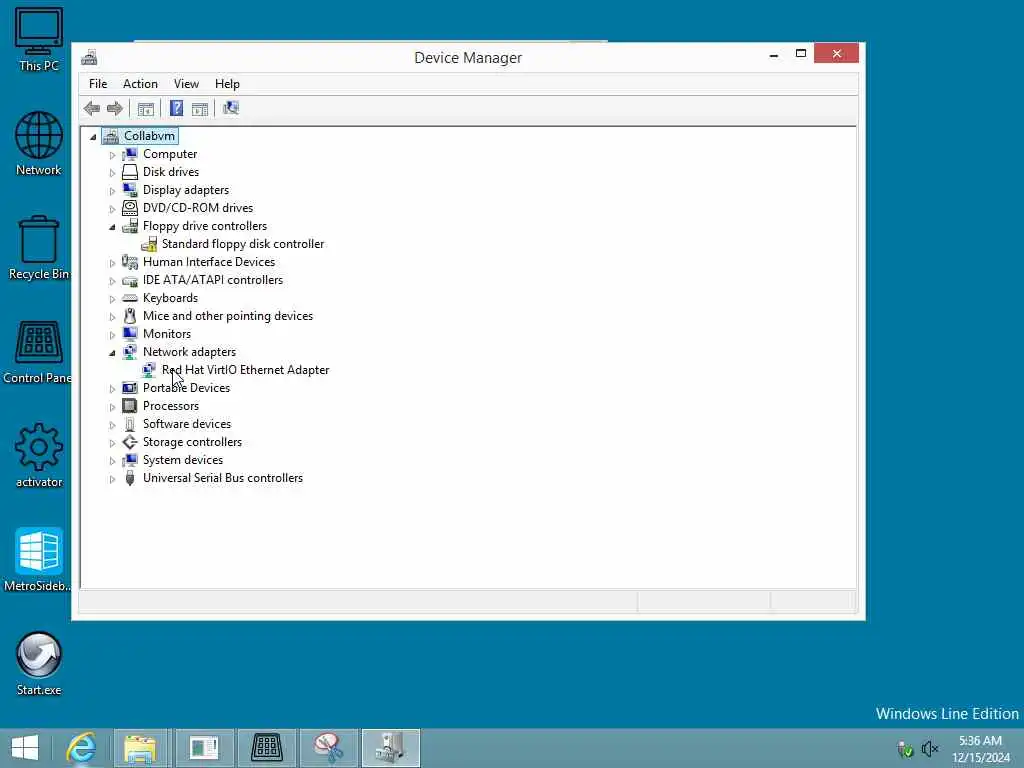1024x768 pixels.
Task: Select Human Interface Devices label
Action: coord(209,262)
